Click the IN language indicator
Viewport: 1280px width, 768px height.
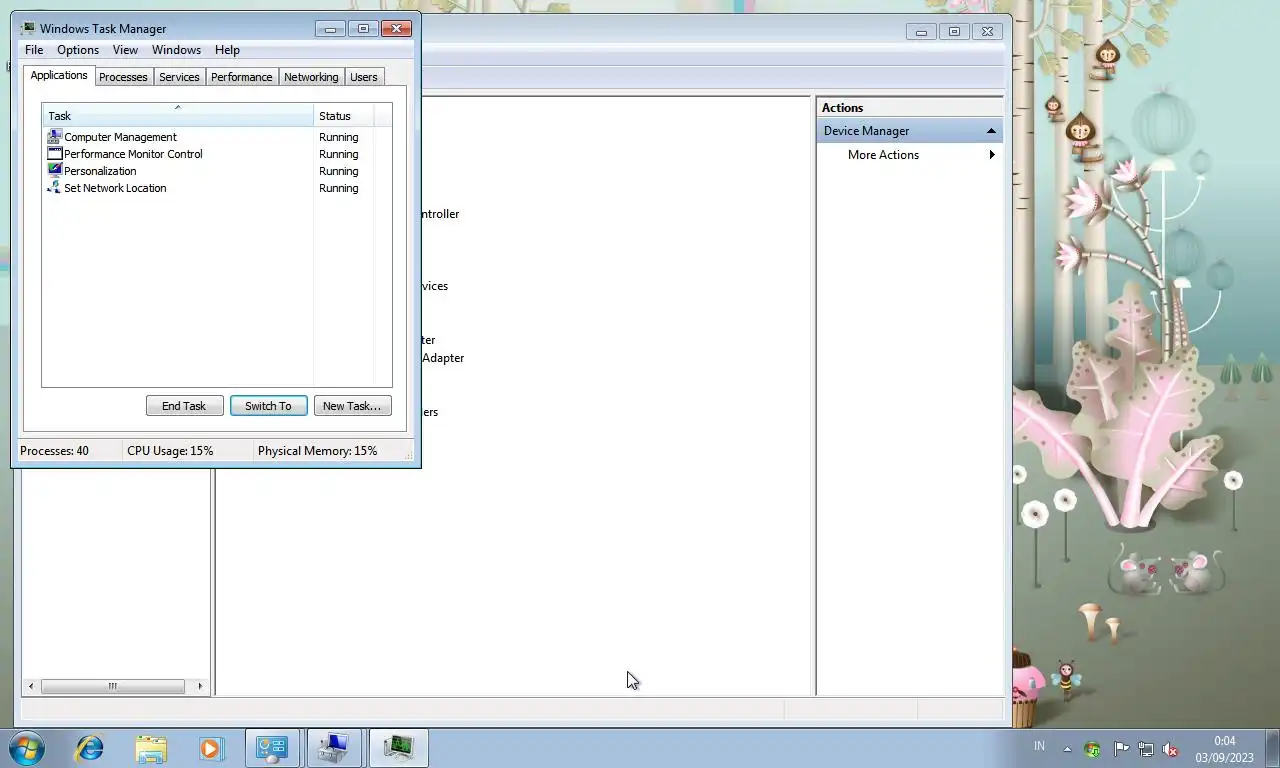1039,746
